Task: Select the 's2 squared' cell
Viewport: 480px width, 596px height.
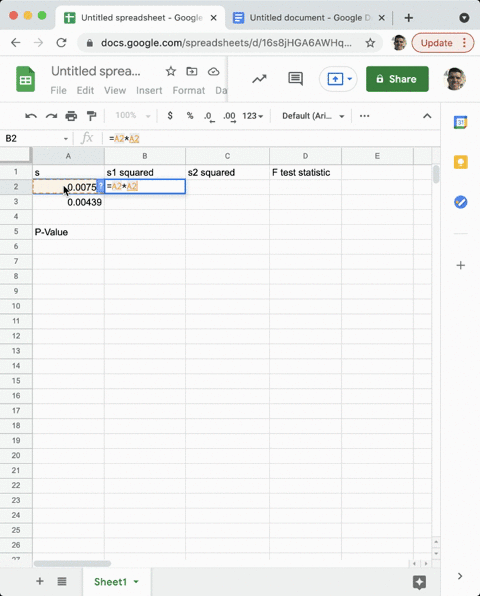Action: (227, 172)
